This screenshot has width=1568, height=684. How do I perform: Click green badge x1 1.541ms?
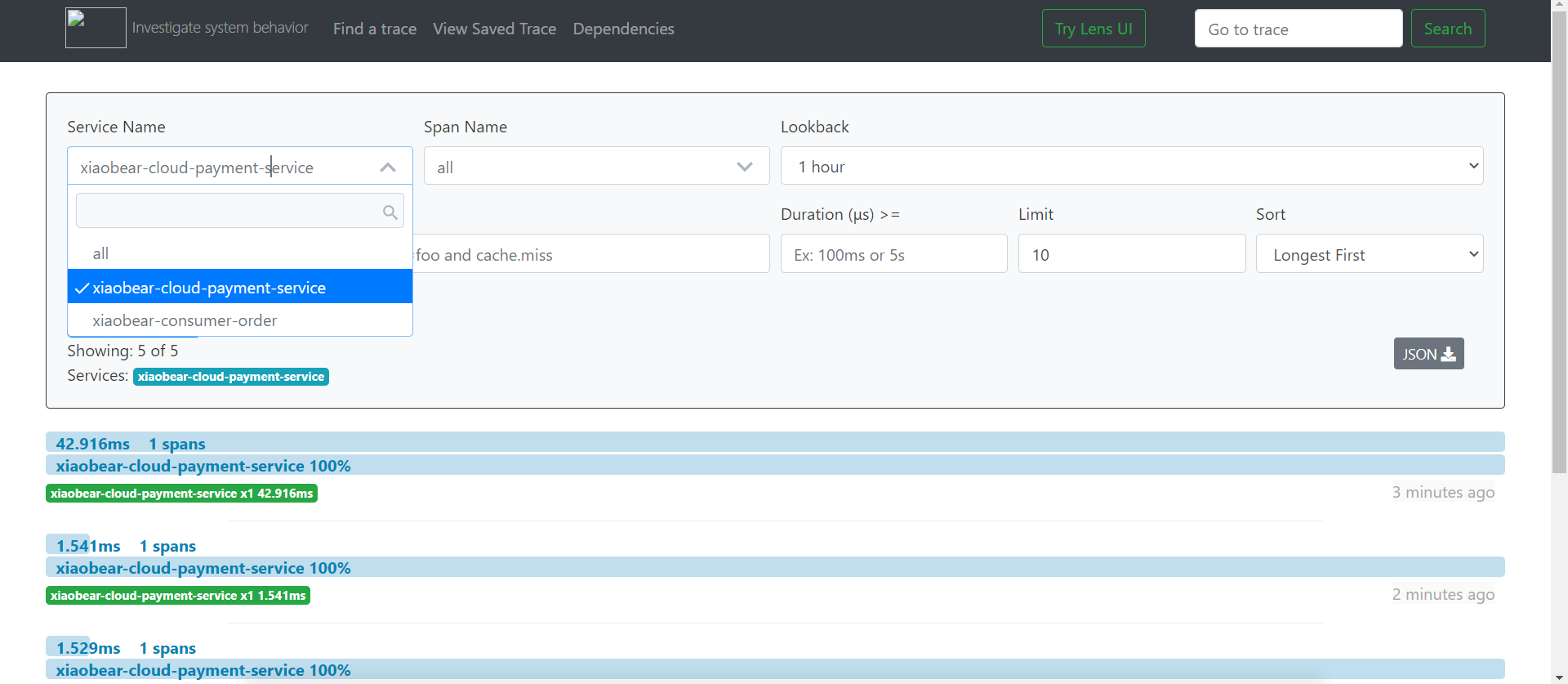tap(178, 596)
